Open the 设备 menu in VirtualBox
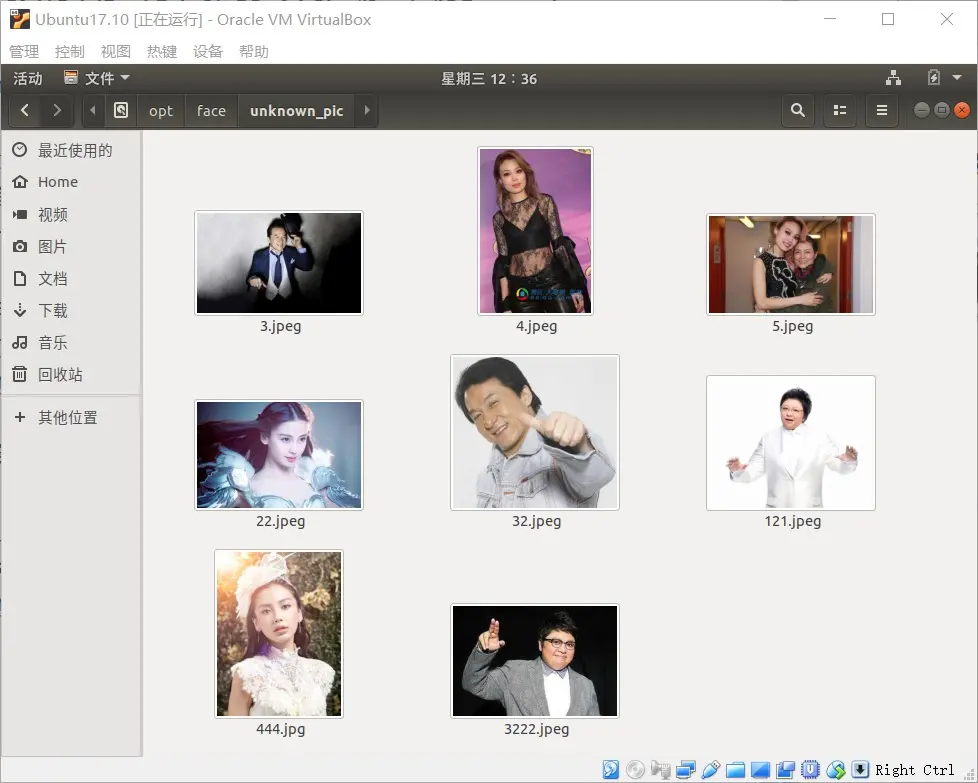 pyautogui.click(x=208, y=51)
